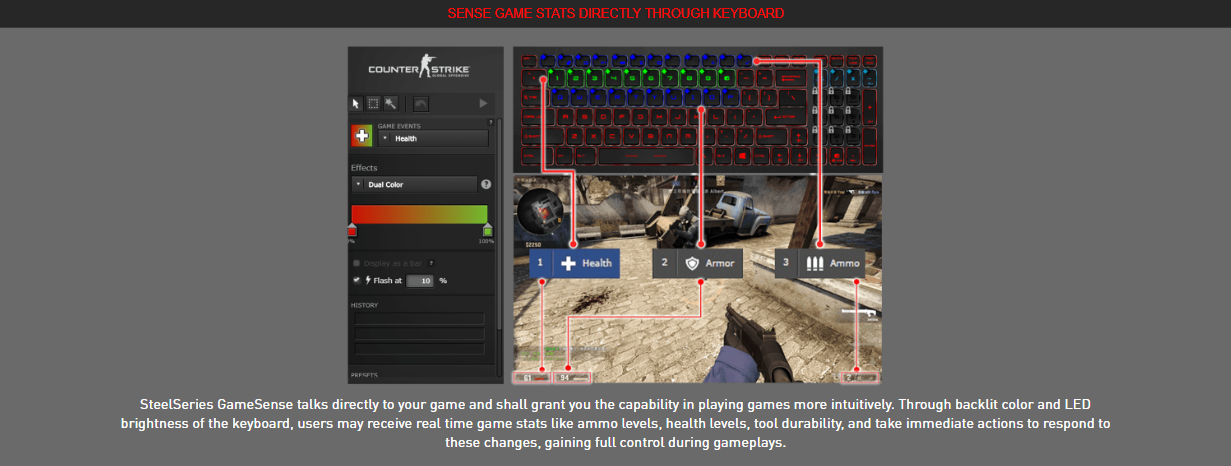The width and height of the screenshot is (1231, 466).
Task: Open the Dual Color effects dropdown
Action: (x=414, y=185)
